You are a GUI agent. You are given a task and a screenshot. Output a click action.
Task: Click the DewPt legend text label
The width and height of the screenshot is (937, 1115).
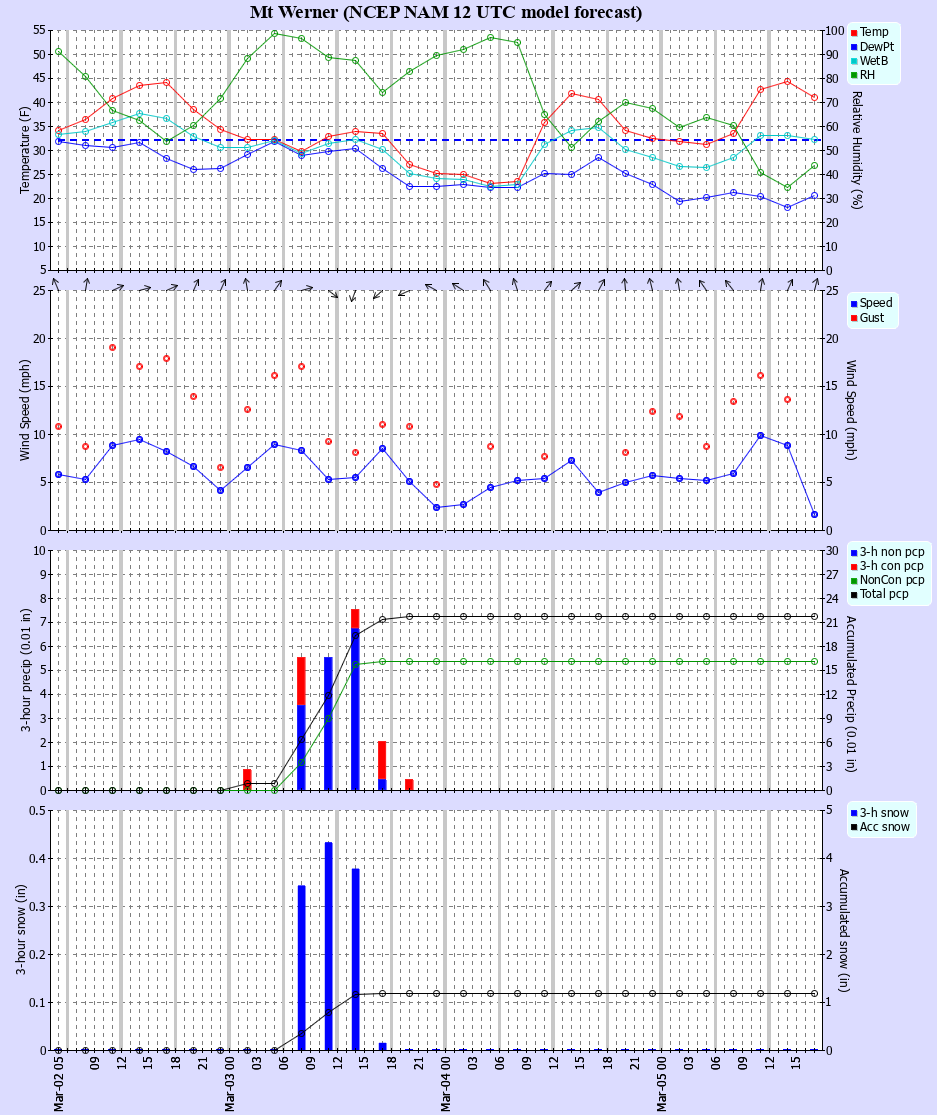click(x=878, y=46)
